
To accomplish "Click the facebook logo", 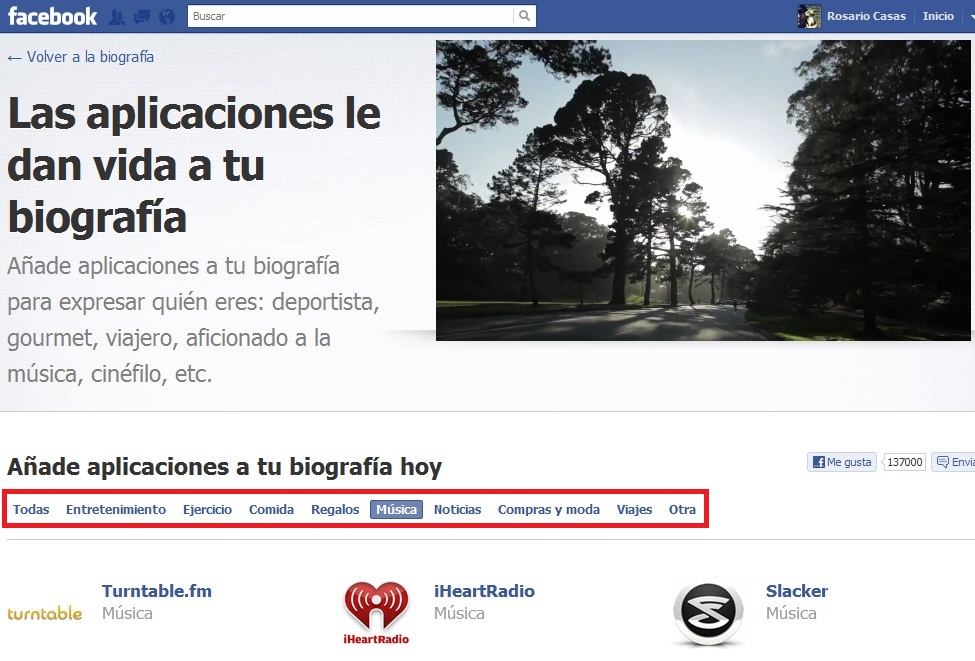I will point(52,16).
